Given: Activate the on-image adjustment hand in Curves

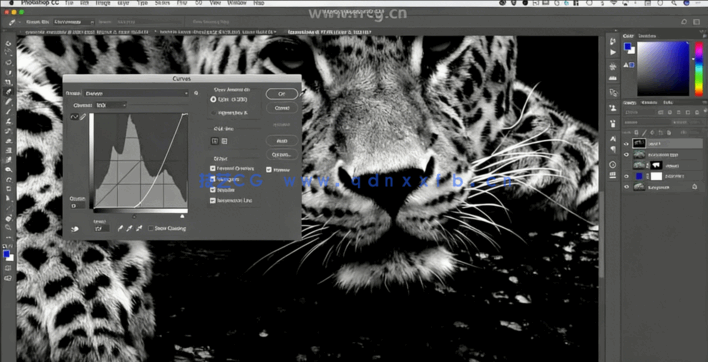Looking at the screenshot, I should coord(75,229).
